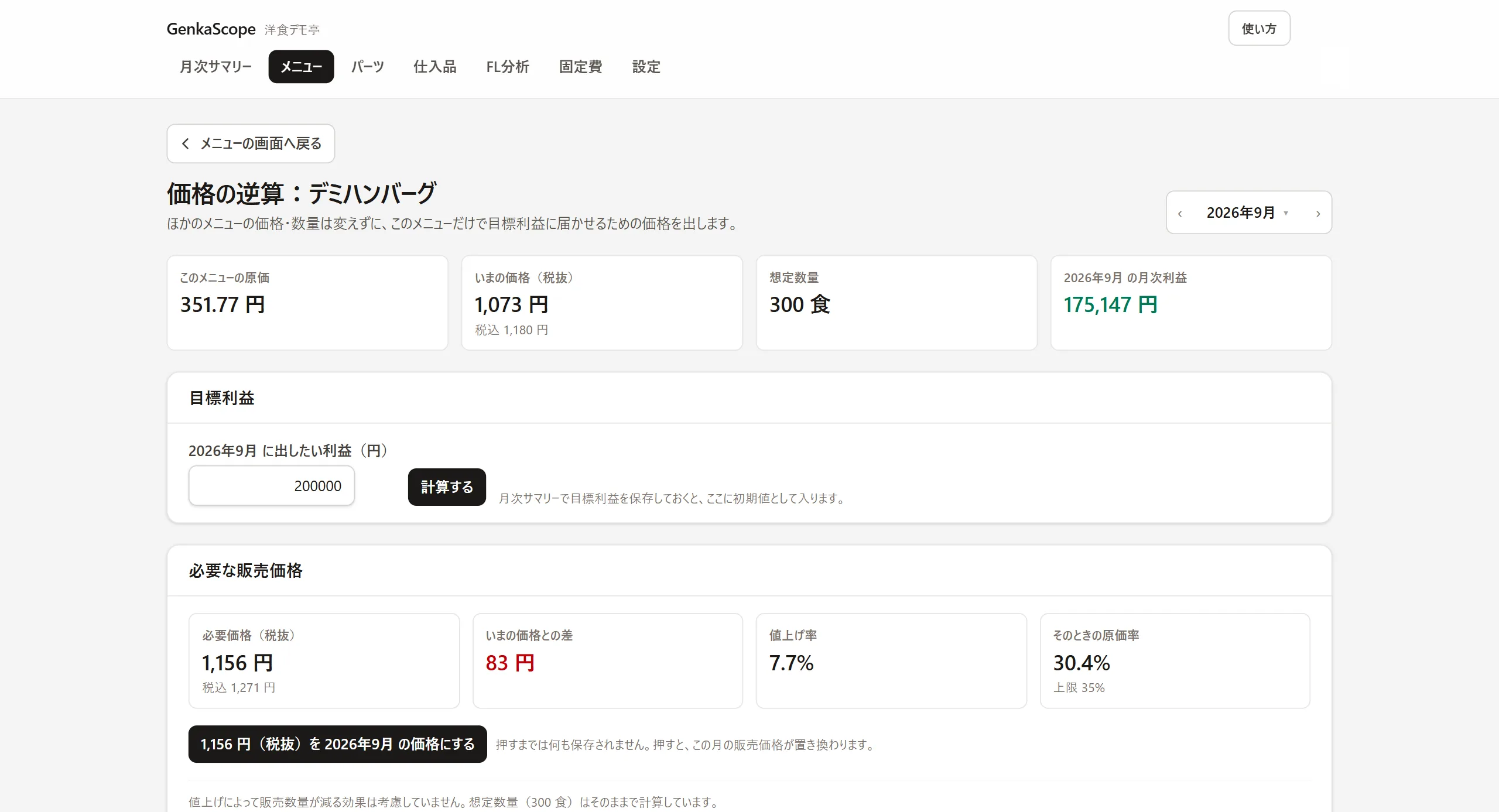Viewport: 1499px width, 812px height.
Task: Click the GenkaScope logo text
Action: tap(211, 29)
